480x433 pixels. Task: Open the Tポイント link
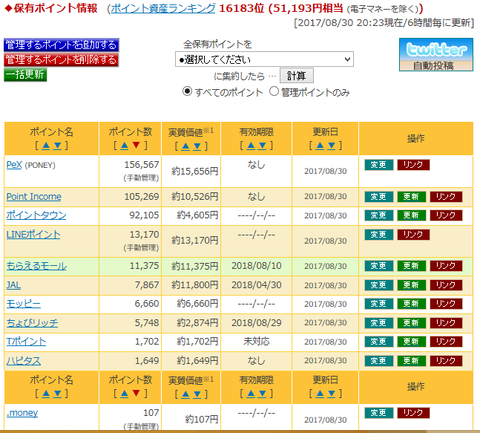[x=26, y=341]
